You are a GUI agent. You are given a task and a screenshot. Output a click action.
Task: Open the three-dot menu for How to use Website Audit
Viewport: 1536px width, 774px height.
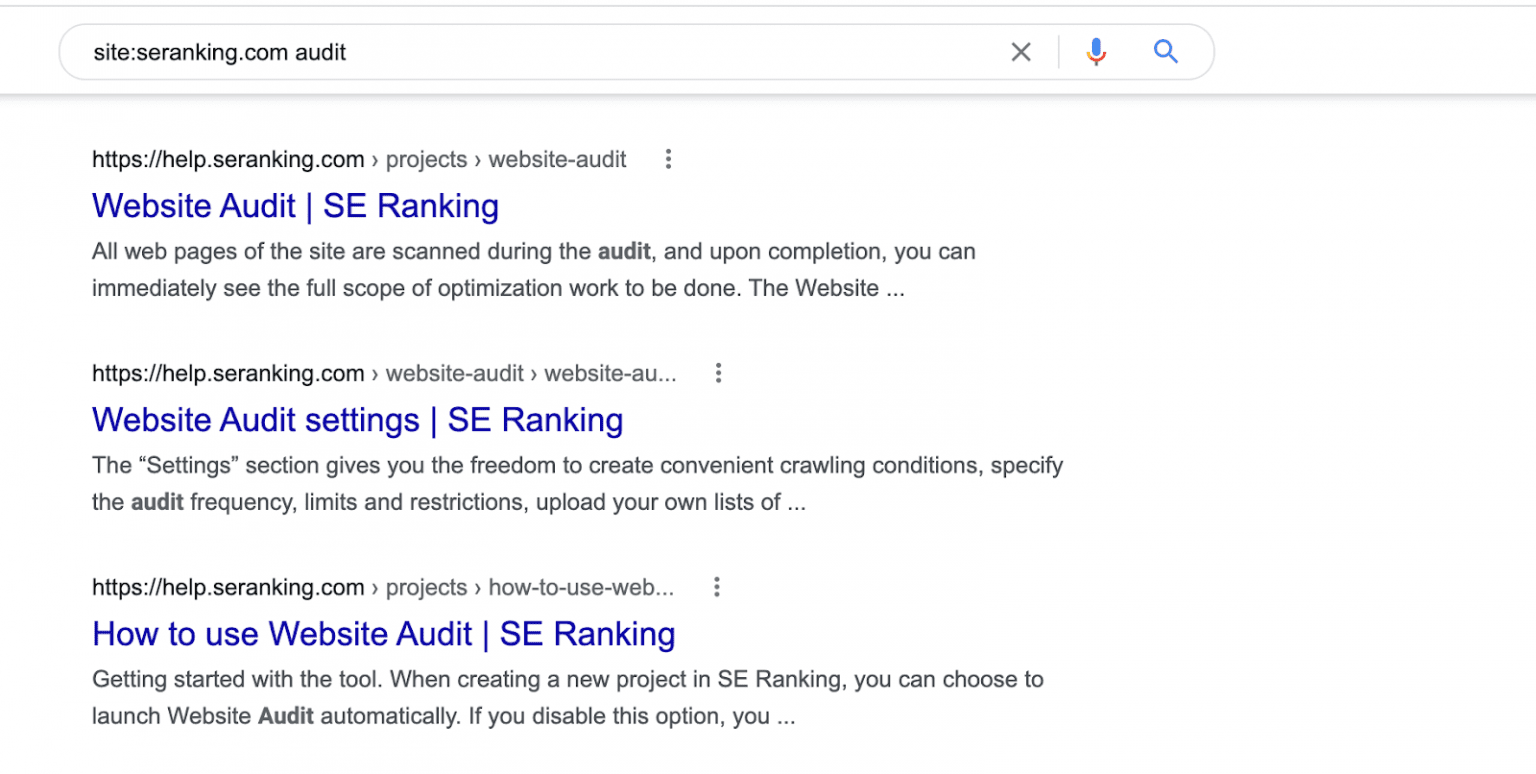(x=717, y=587)
